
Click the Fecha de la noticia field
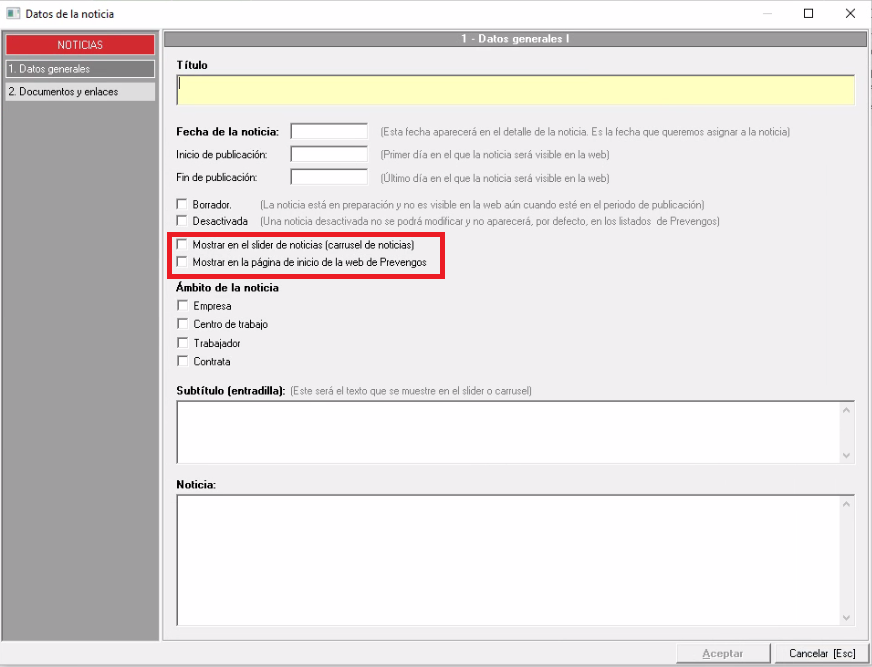(x=329, y=131)
